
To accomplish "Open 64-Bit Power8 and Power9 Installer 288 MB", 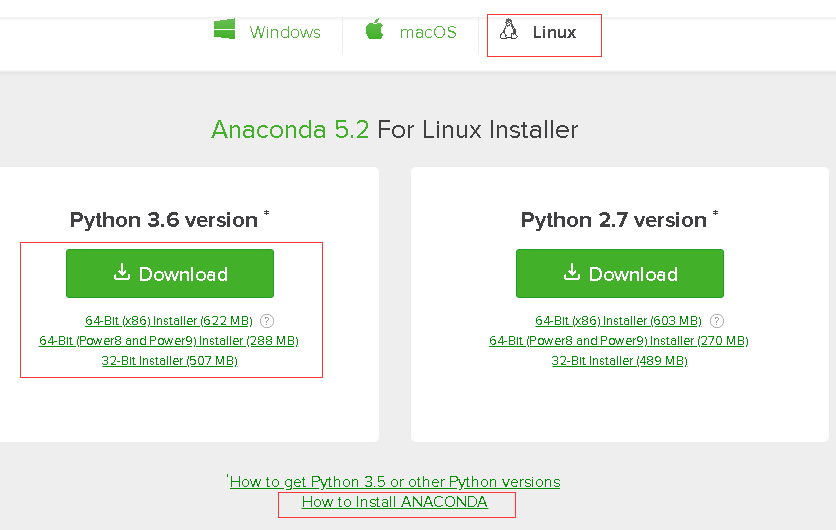I will pos(169,341).
